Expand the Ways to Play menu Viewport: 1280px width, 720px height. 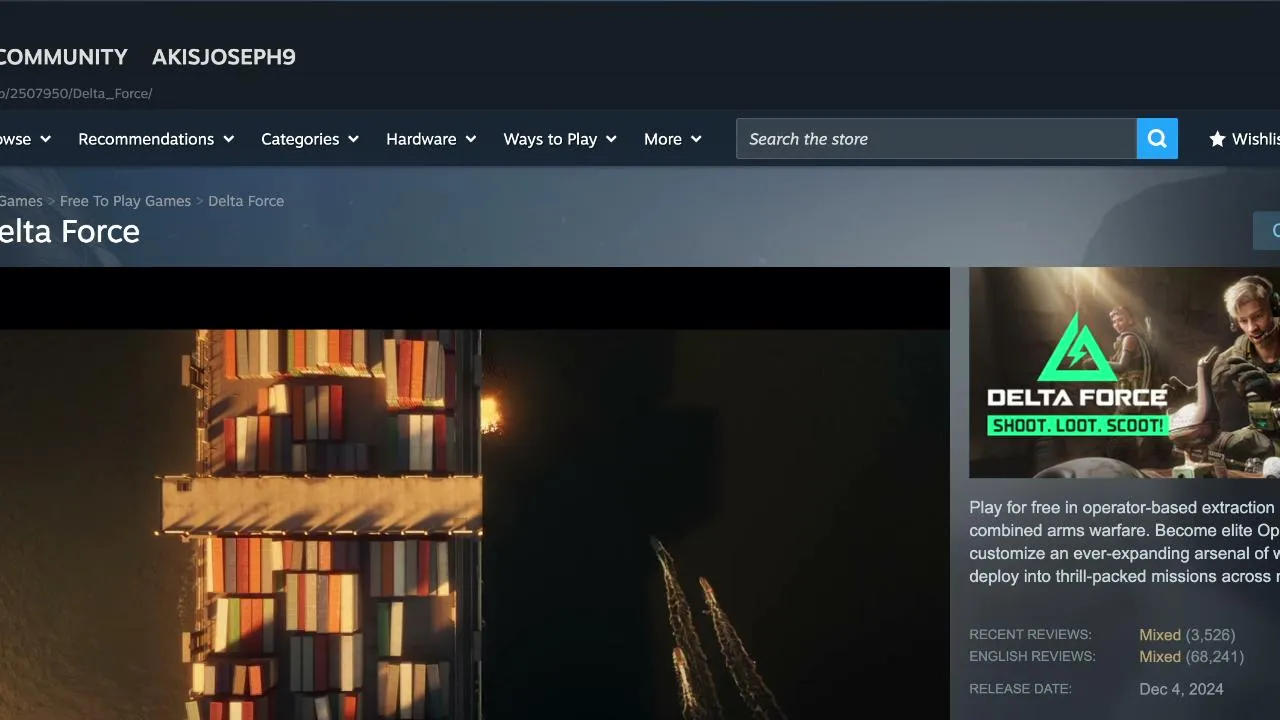560,139
